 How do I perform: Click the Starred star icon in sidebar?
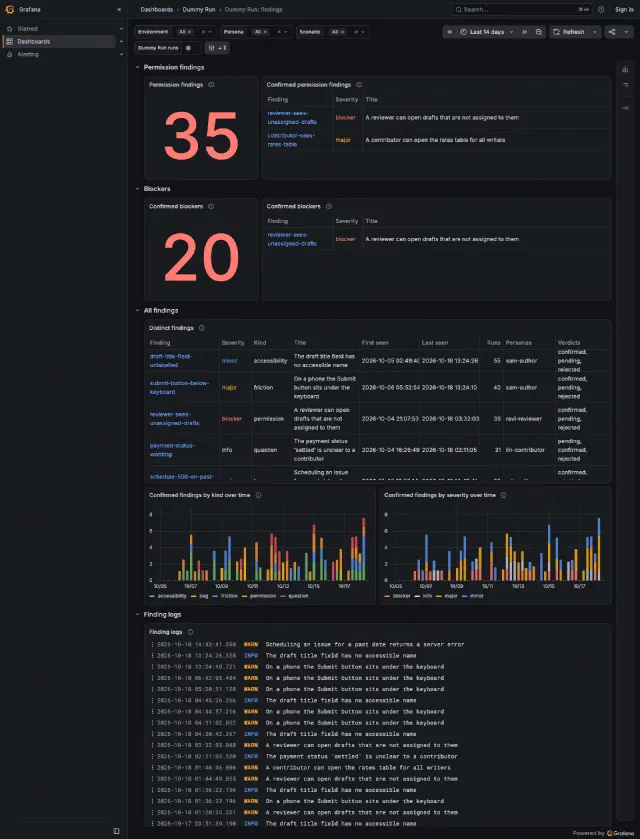10,28
